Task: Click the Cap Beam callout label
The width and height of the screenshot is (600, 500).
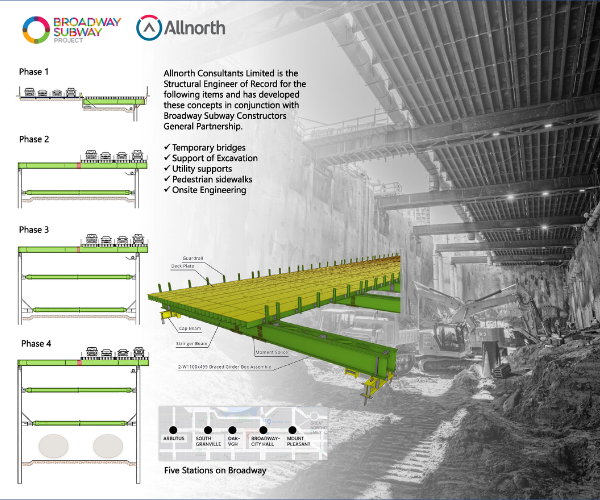Action: [190, 328]
